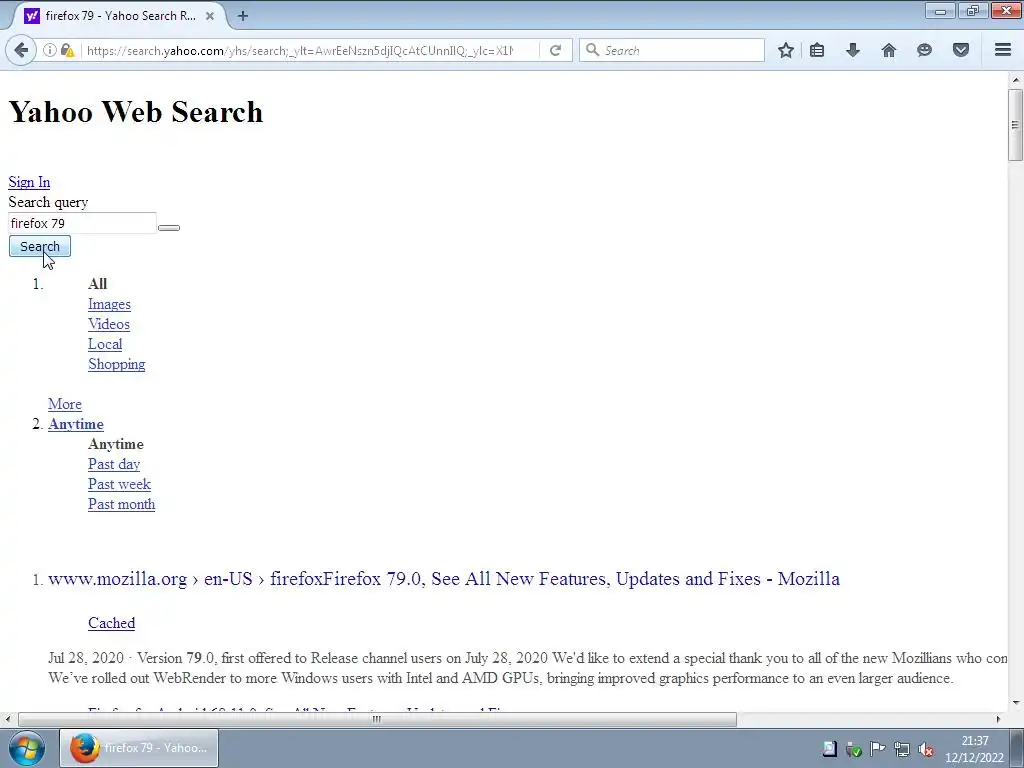
Task: Click the horizontal scrollbar right arrow
Action: 998,719
